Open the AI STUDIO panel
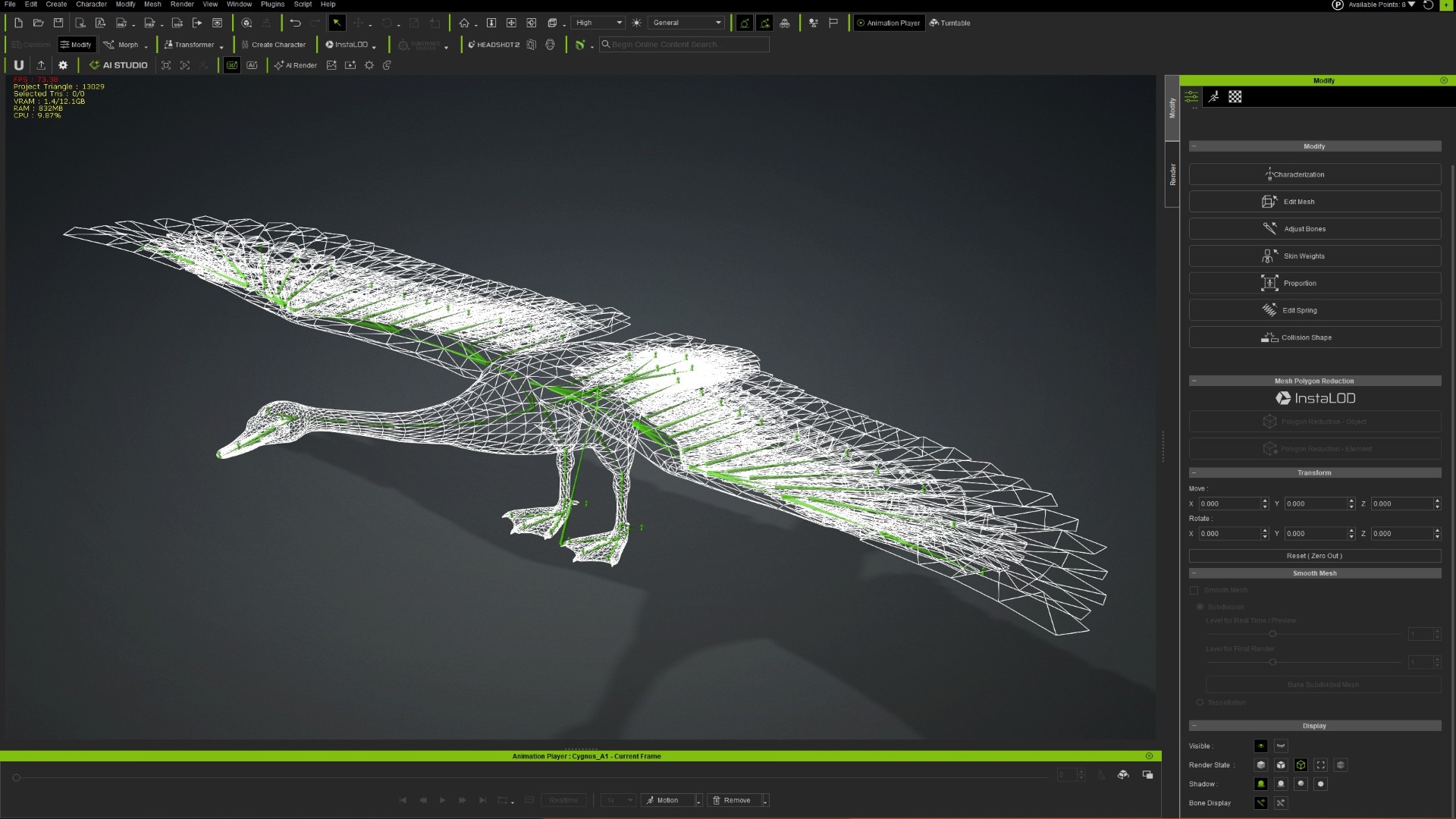The height and width of the screenshot is (819, 1456). tap(118, 65)
